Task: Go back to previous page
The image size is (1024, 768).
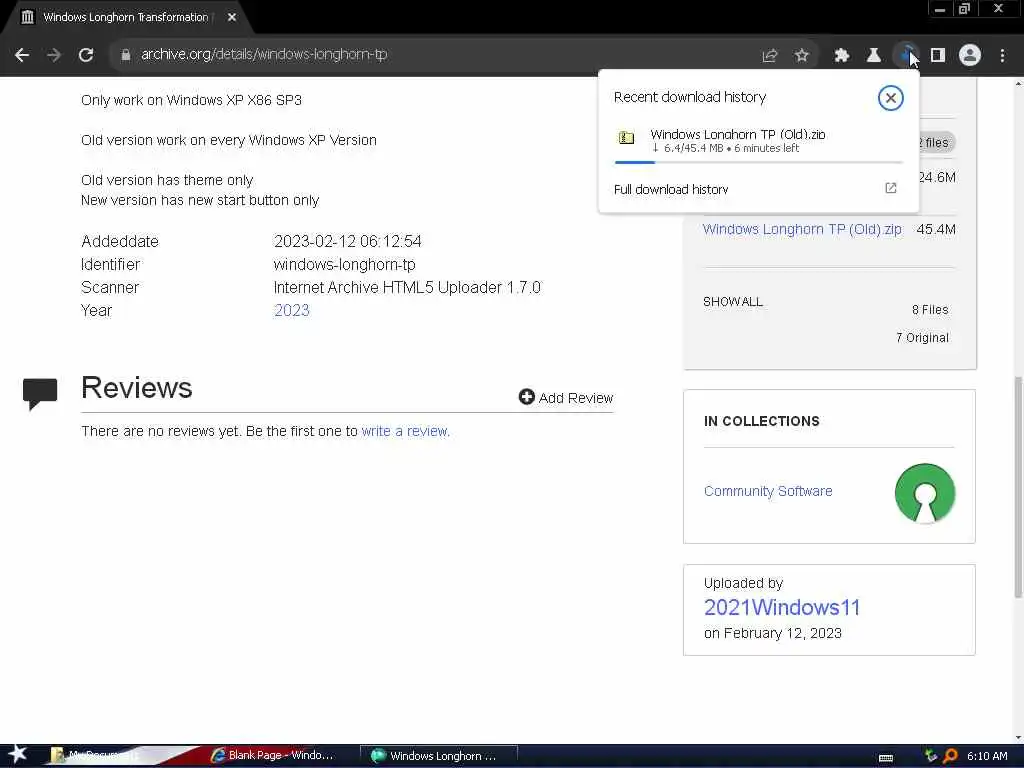Action: pyautogui.click(x=22, y=55)
